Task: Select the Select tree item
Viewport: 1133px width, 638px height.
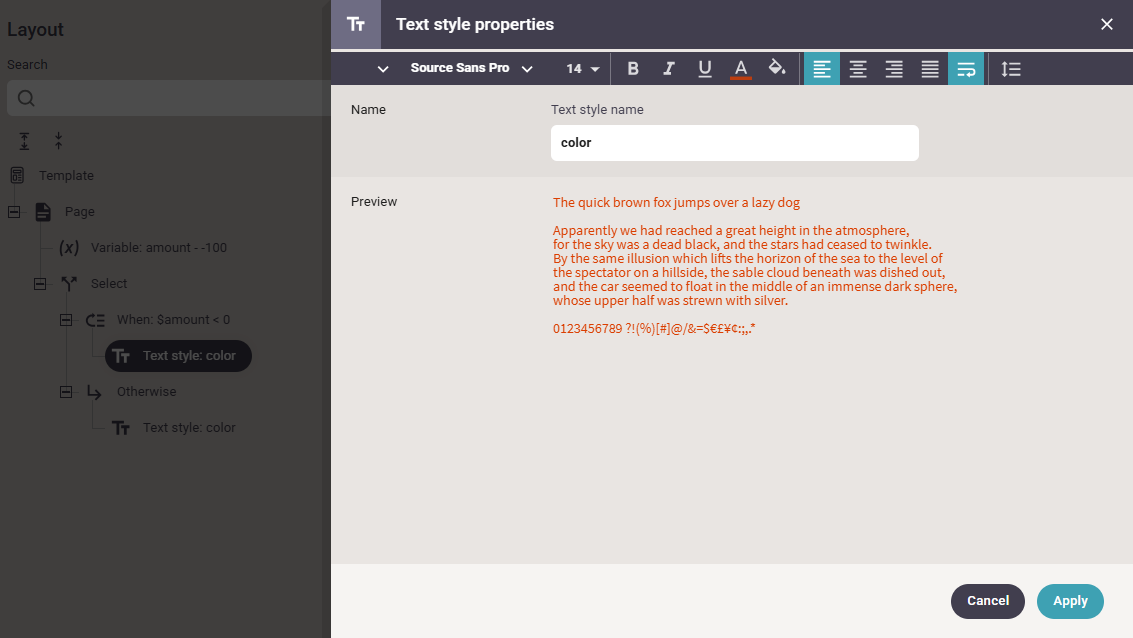Action: click(109, 284)
